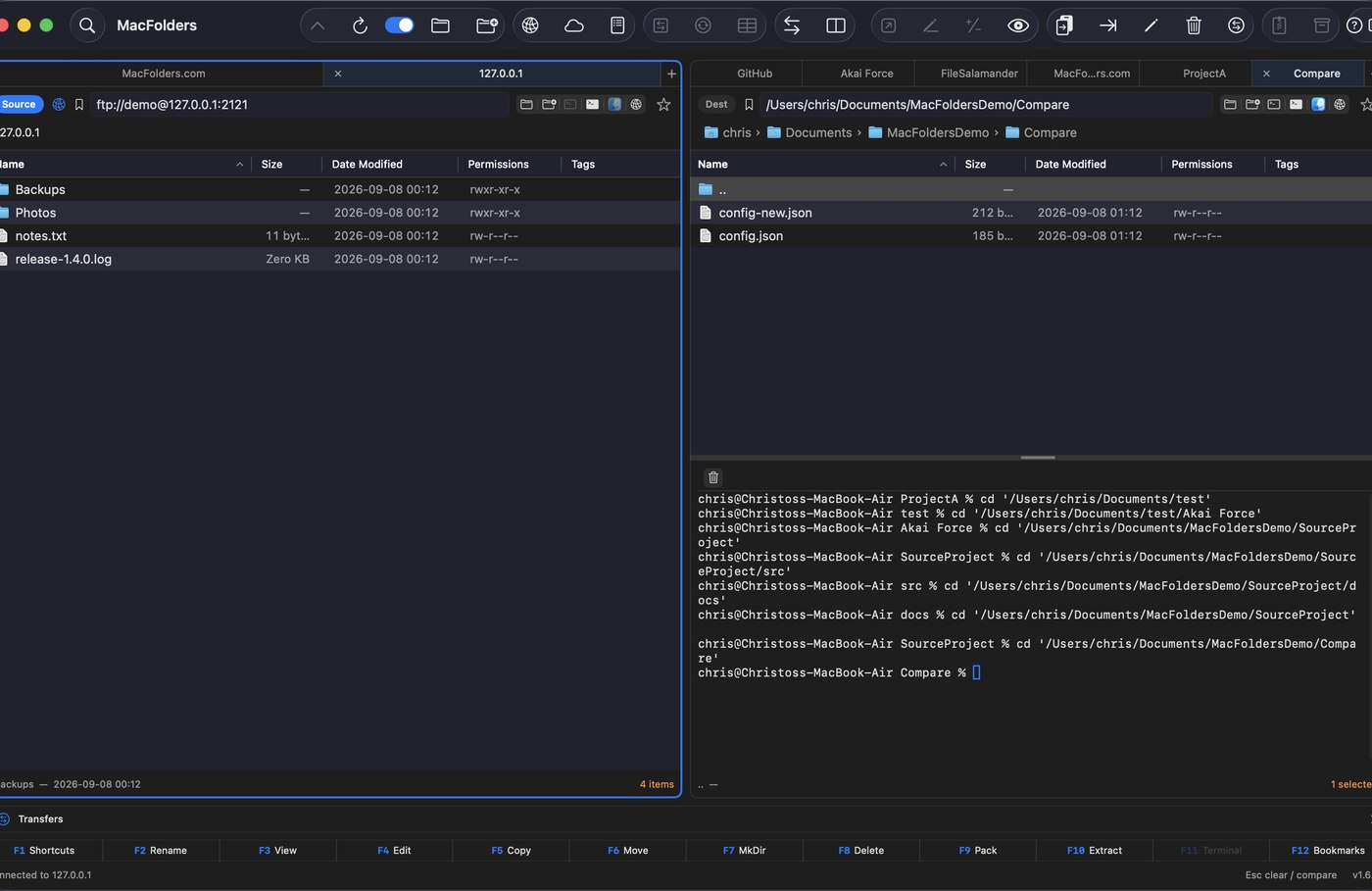Toggle the eye preview icon in toolbar
1372x891 pixels.
[1018, 25]
